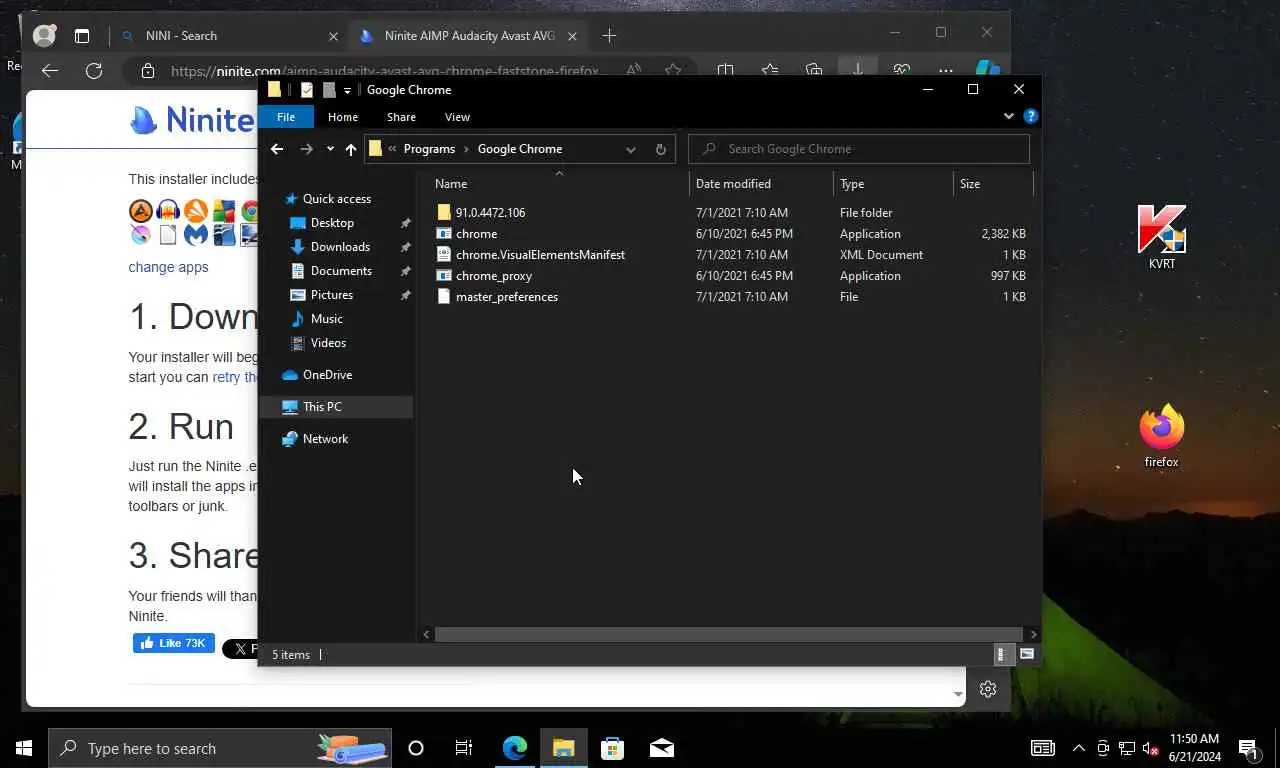Viewport: 1280px width, 768px height.
Task: Click the change apps link on Ninite
Action: [168, 267]
